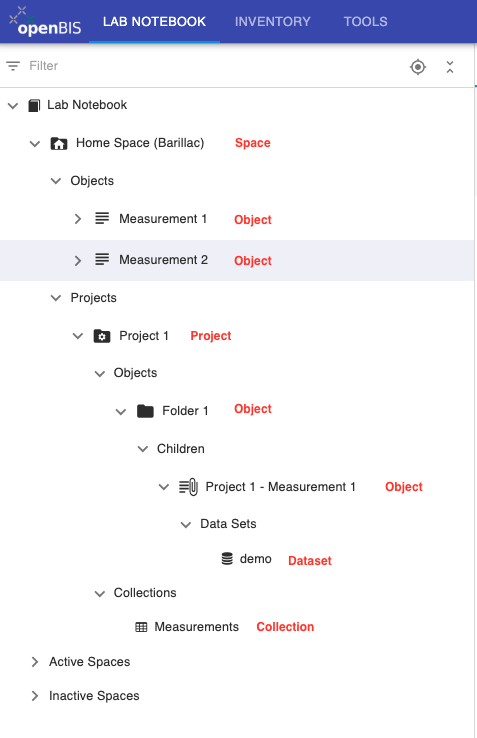Click the Project 1 - Measurement 1 paperclip icon
Viewport: 477px width, 738px height.
[x=188, y=487]
